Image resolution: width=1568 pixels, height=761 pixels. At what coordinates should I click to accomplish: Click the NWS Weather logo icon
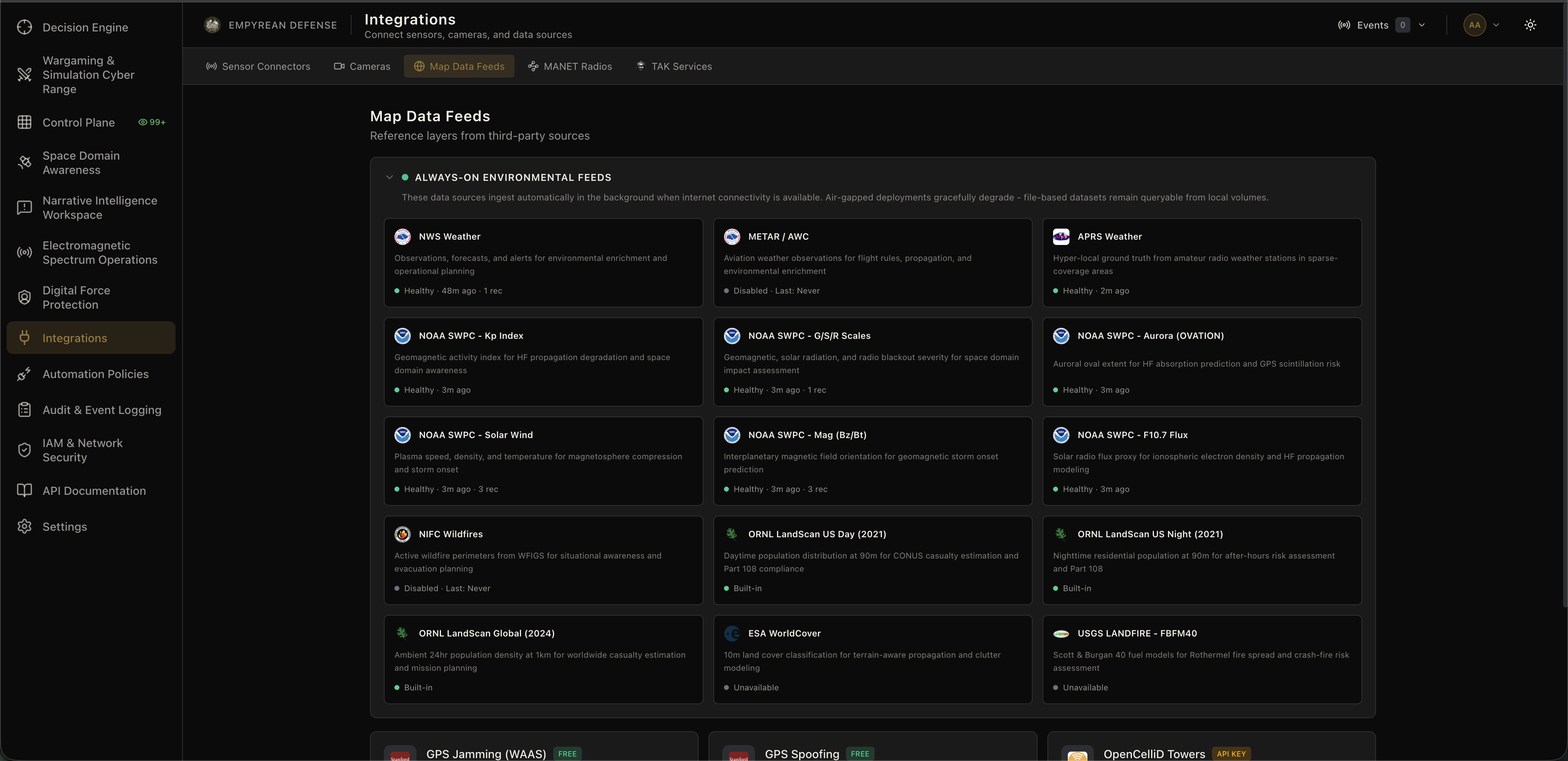pyautogui.click(x=402, y=237)
